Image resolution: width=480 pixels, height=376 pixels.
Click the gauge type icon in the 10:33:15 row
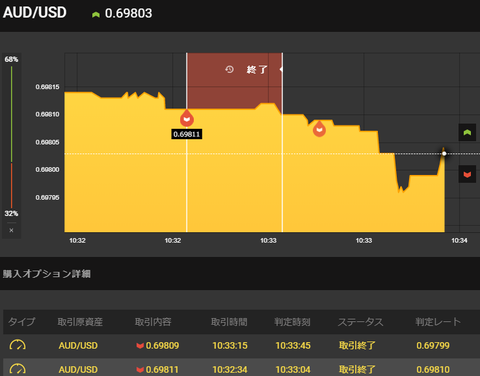click(x=17, y=345)
